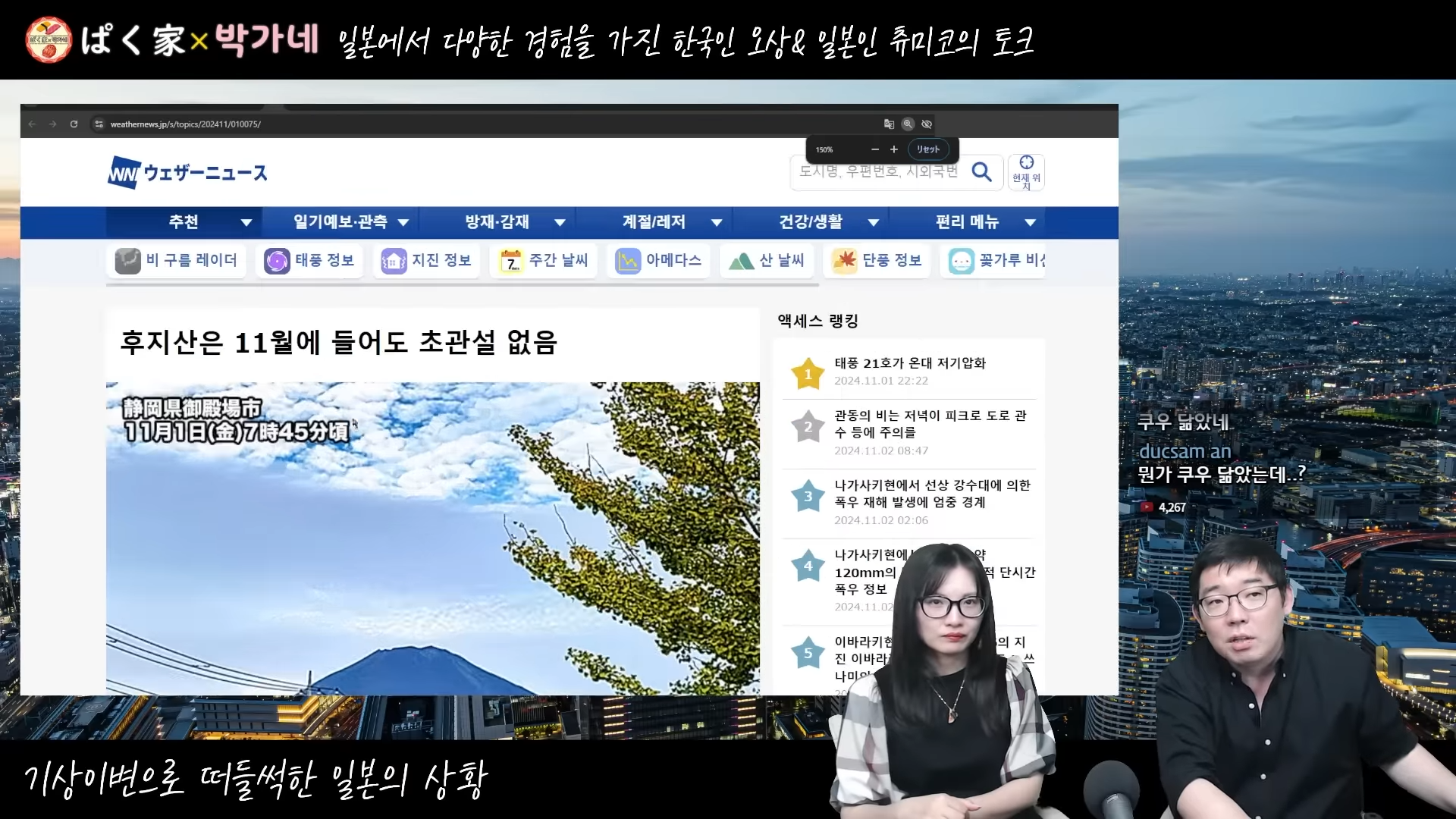The image size is (1456, 819).
Task: Click the number 3 star badge
Action: pos(808,496)
